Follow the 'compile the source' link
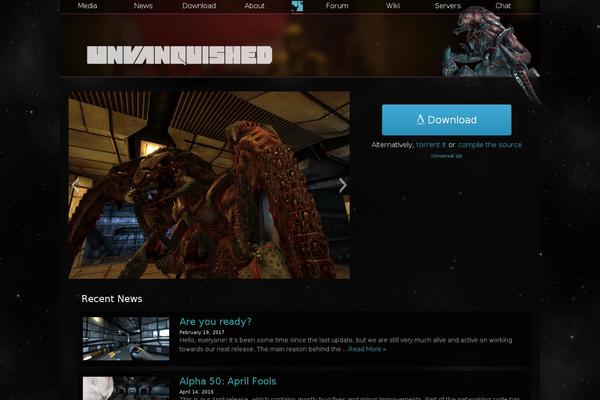Image resolution: width=600 pixels, height=400 pixels. click(489, 145)
